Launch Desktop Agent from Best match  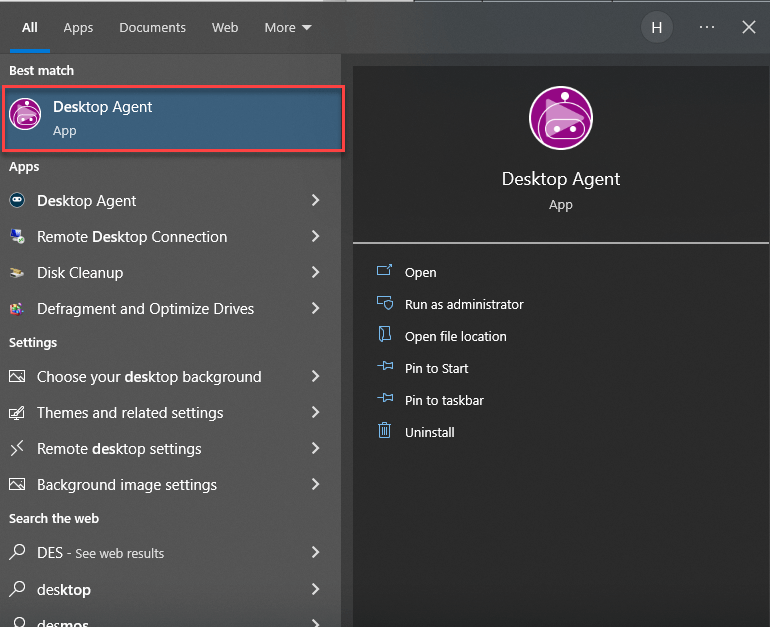[x=175, y=118]
